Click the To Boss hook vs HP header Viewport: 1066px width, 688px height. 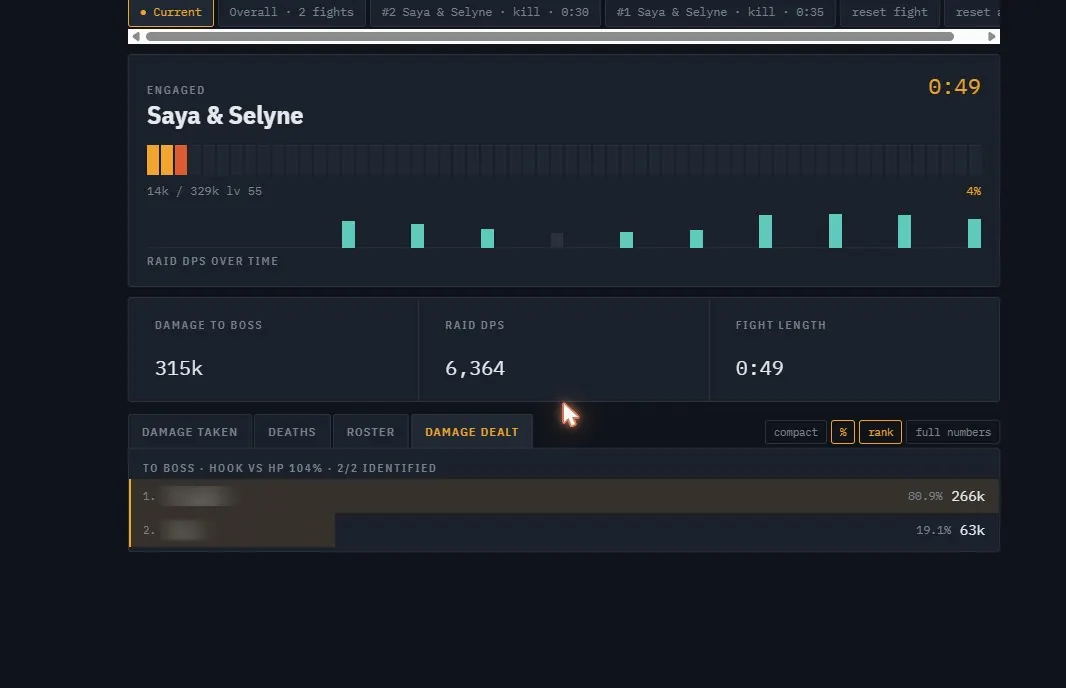pyautogui.click(x=289, y=468)
